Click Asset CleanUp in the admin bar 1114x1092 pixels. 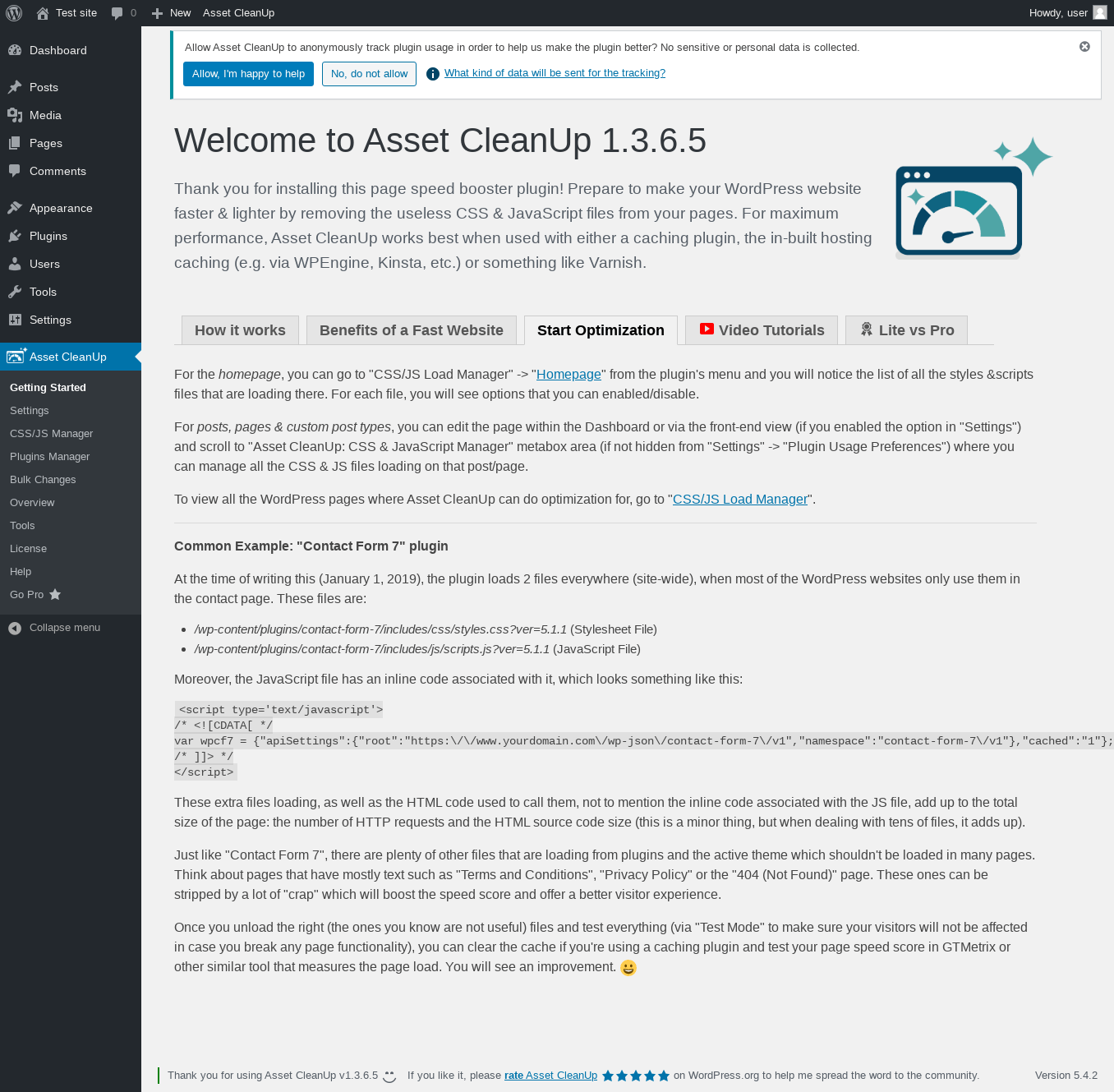[238, 13]
